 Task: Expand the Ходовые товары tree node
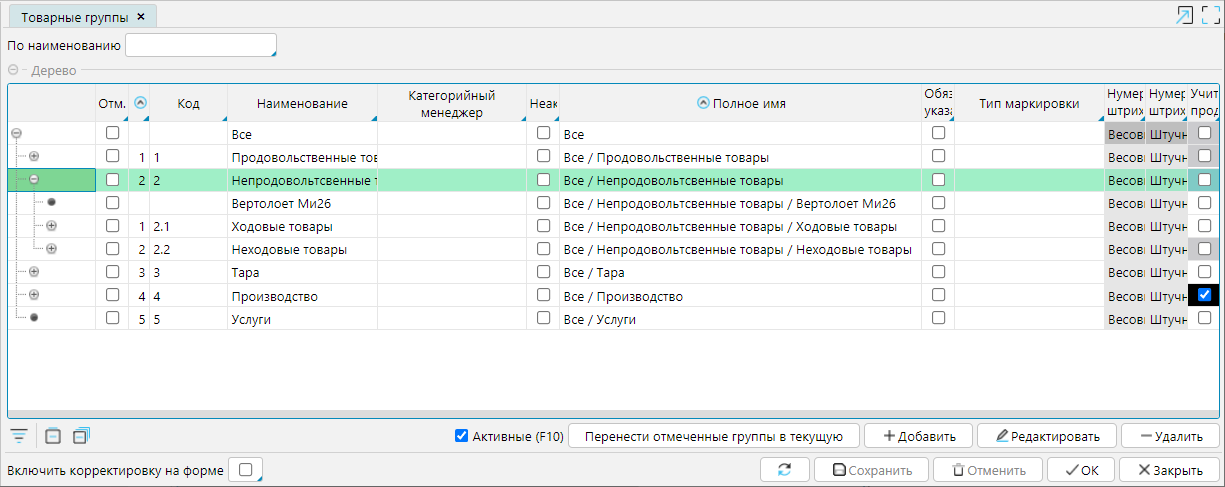pyautogui.click(x=51, y=226)
